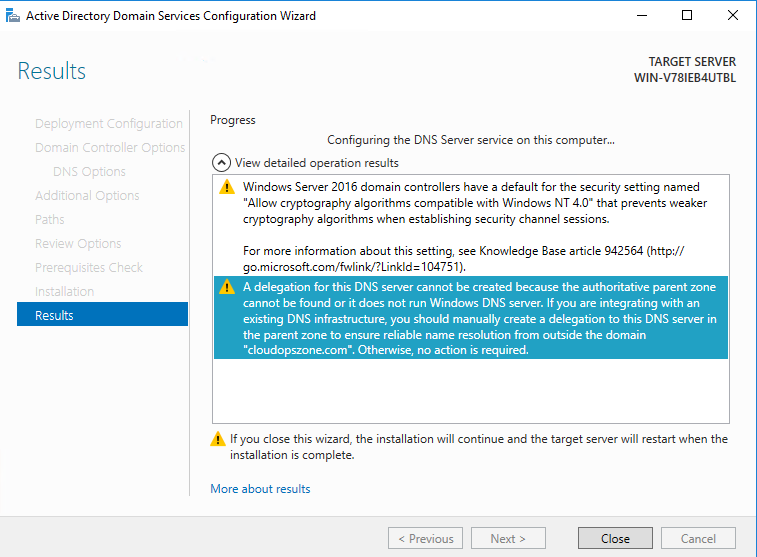This screenshot has height=557, width=757.
Task: Click warning icon beside cryptography algorithms message
Action: (226, 187)
